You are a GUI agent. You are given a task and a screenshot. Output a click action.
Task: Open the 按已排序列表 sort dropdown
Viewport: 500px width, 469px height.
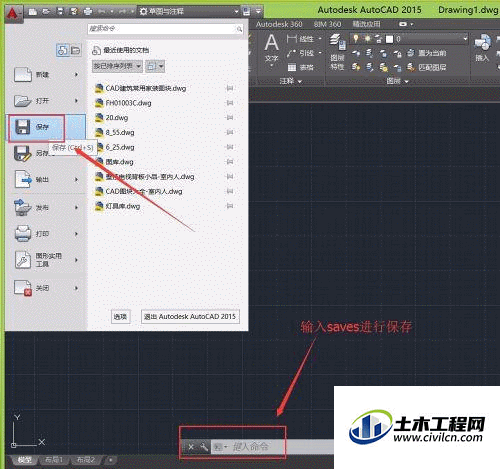tap(117, 66)
